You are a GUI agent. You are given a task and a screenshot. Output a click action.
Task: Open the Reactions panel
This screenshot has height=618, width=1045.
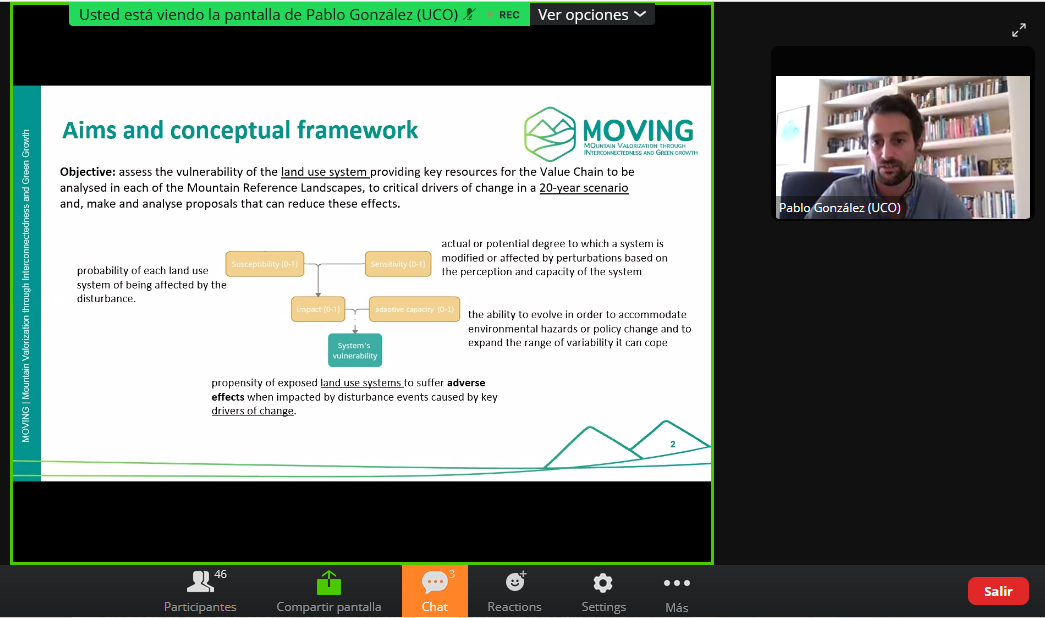[514, 590]
